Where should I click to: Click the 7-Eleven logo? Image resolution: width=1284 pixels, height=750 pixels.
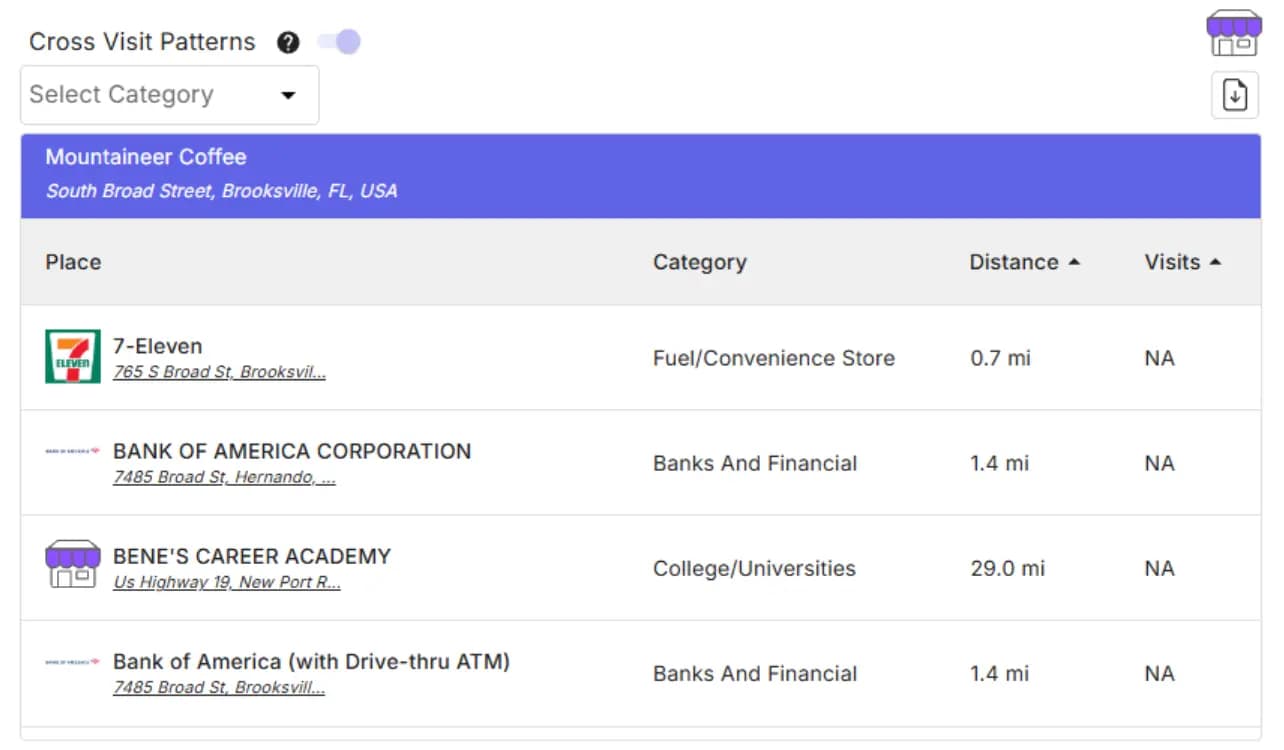(73, 357)
